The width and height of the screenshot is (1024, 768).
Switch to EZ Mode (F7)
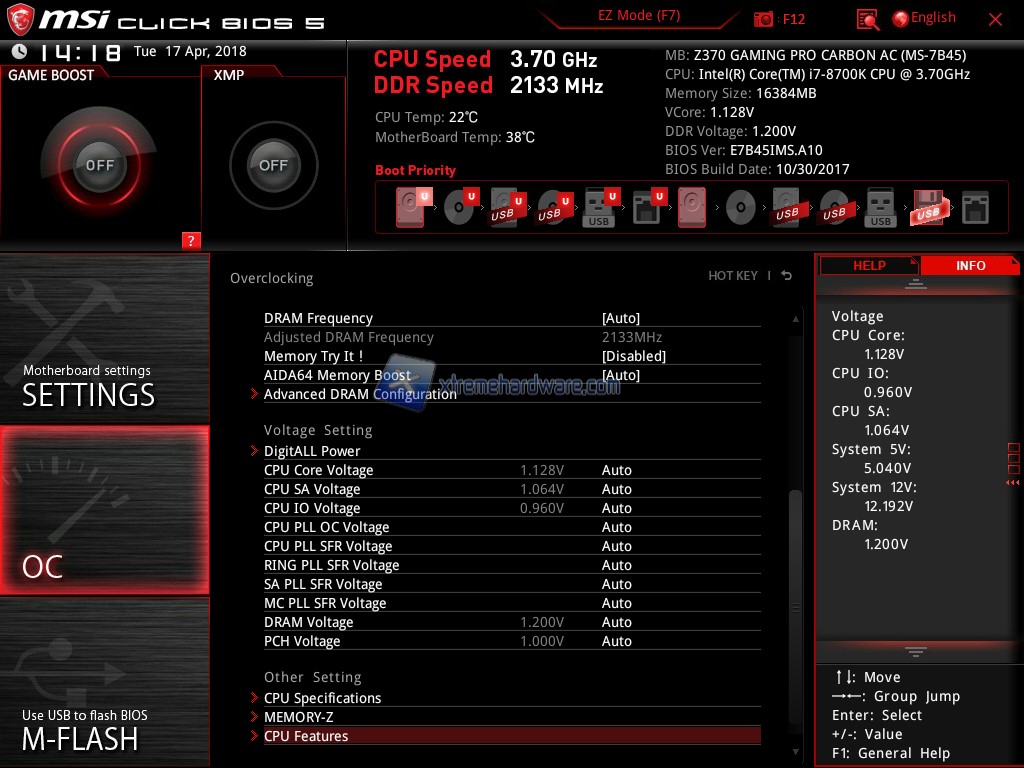[x=640, y=16]
